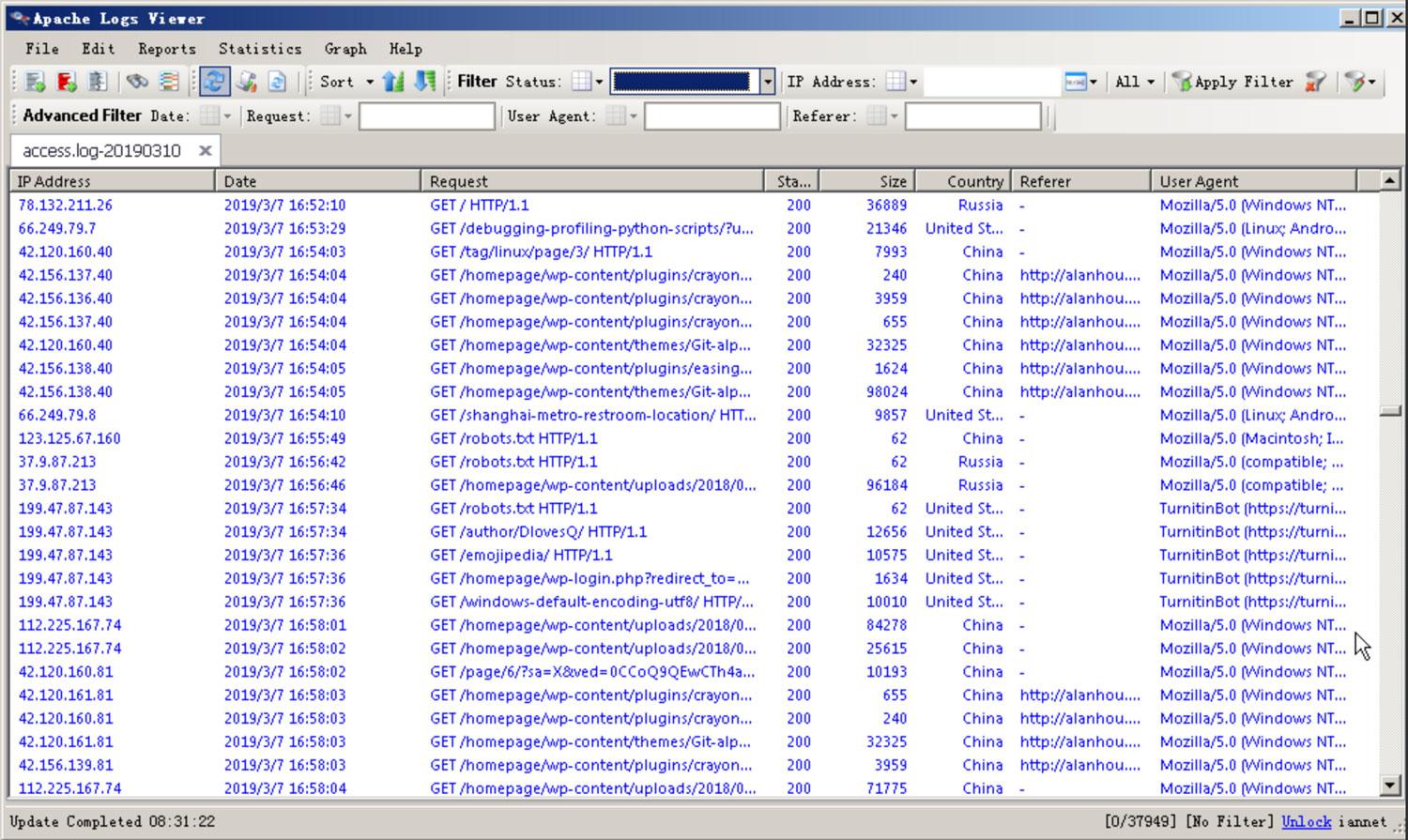Click the clear filter funnel with red X
The image size is (1408, 840).
click(1316, 82)
